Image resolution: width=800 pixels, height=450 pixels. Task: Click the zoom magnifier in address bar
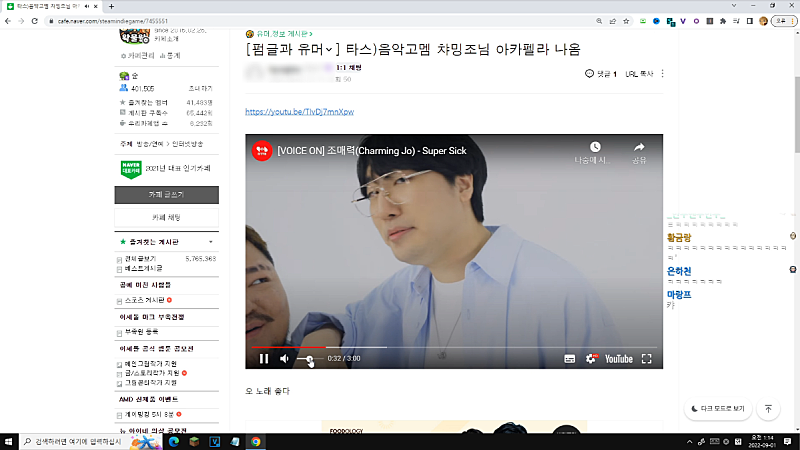pos(599,21)
